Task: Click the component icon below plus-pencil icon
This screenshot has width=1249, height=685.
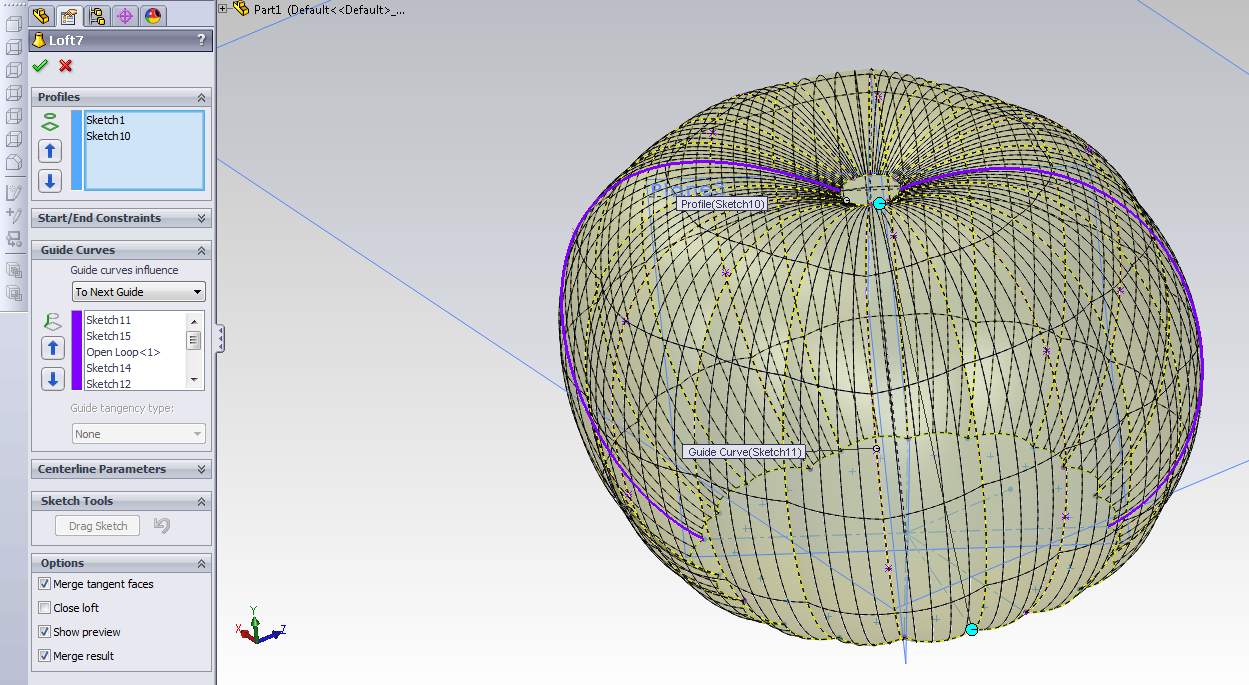Action: tap(14, 239)
